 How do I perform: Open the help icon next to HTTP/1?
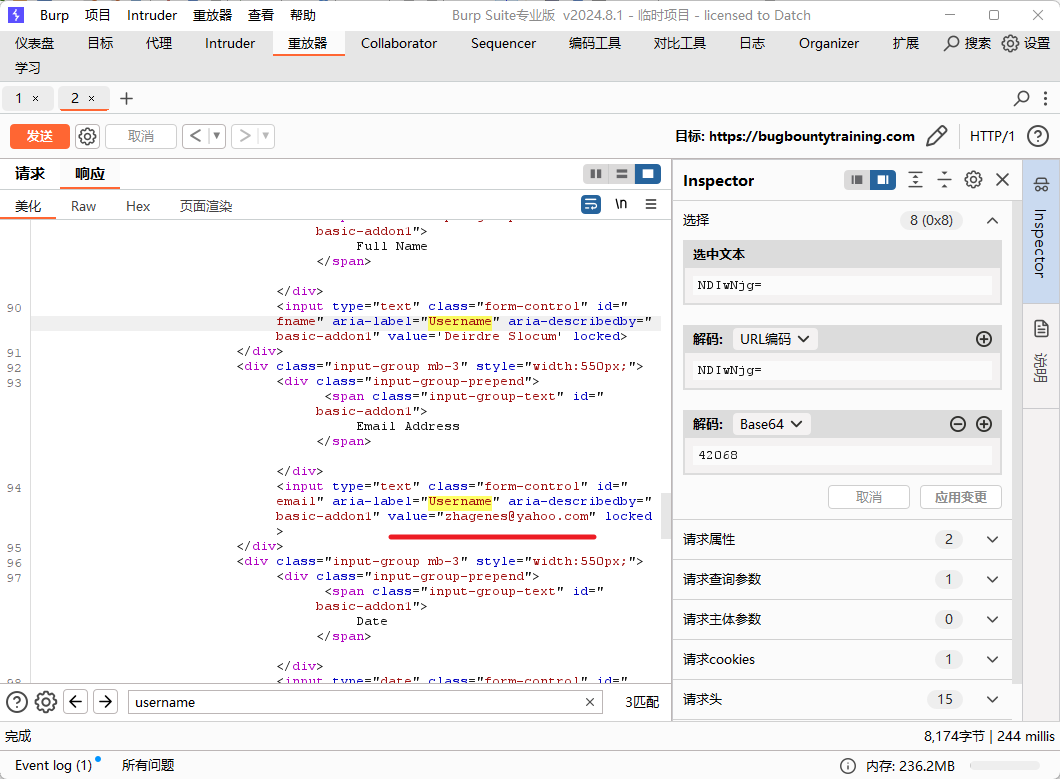tap(1038, 136)
